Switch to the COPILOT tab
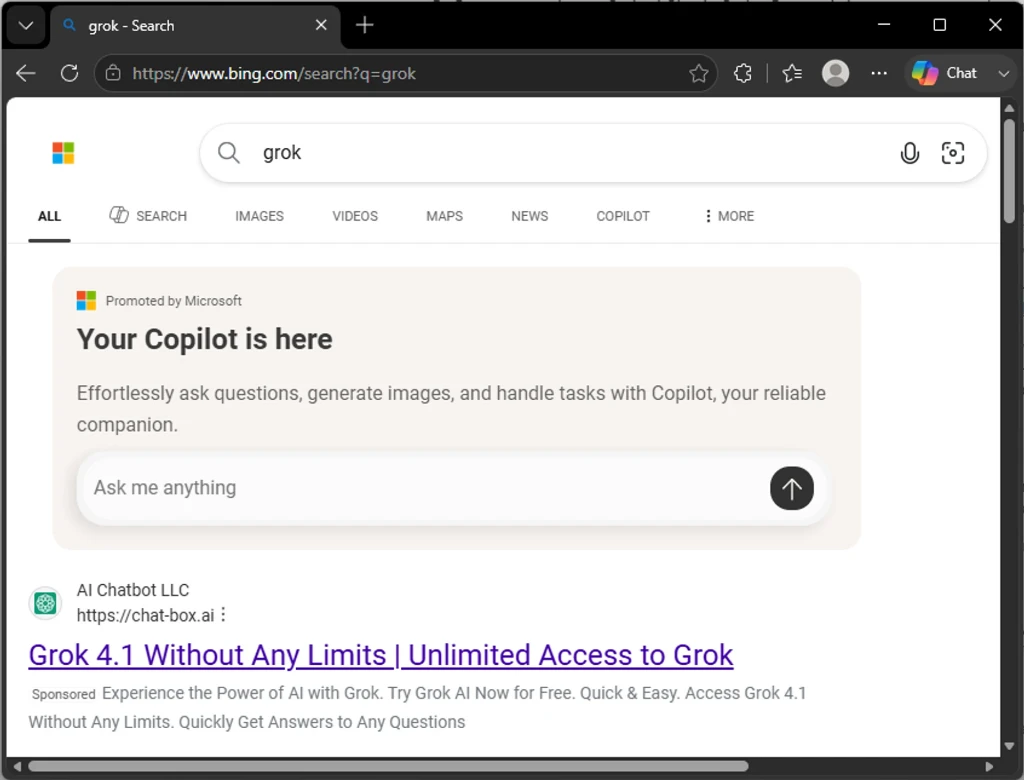The width and height of the screenshot is (1024, 780). coord(622,216)
